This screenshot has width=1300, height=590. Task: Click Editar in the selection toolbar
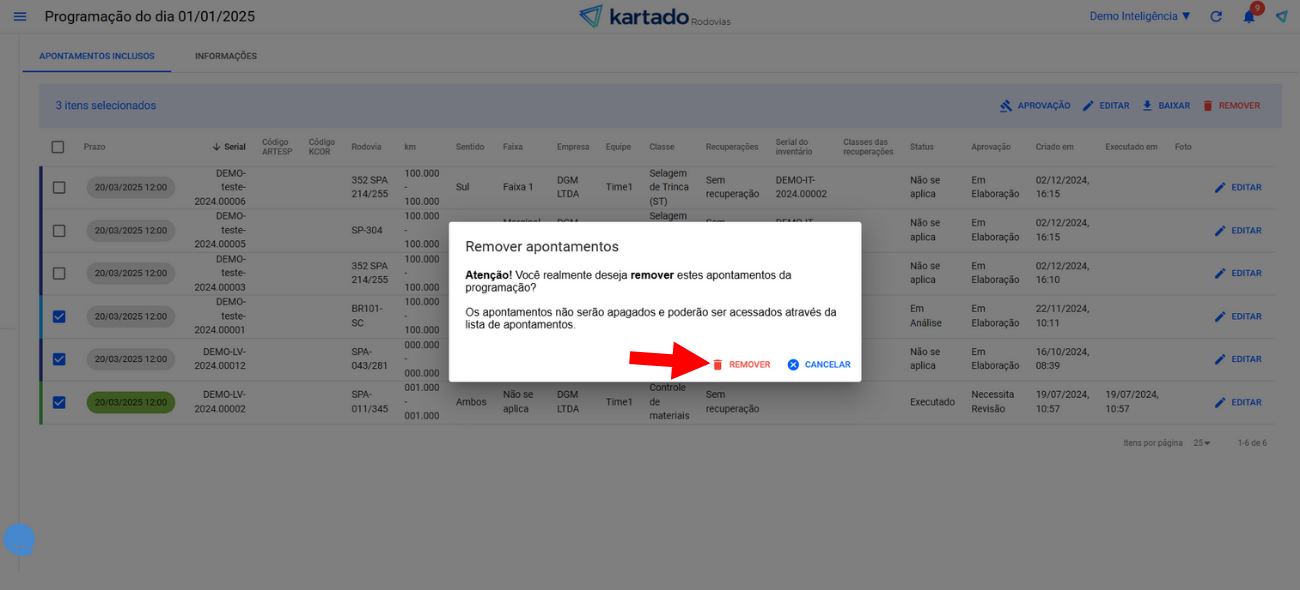point(1106,106)
